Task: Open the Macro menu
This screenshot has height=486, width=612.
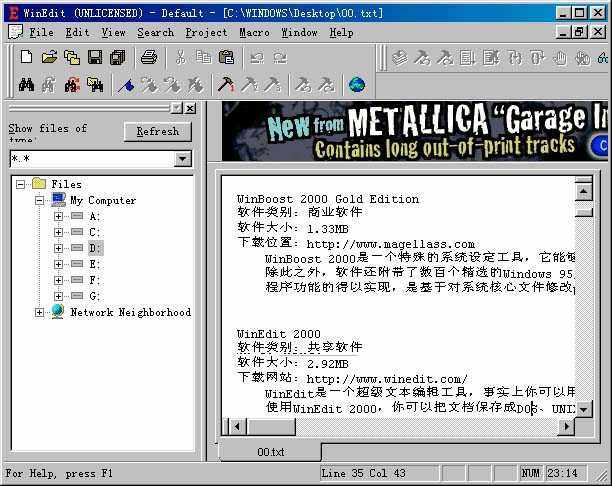Action: point(254,32)
